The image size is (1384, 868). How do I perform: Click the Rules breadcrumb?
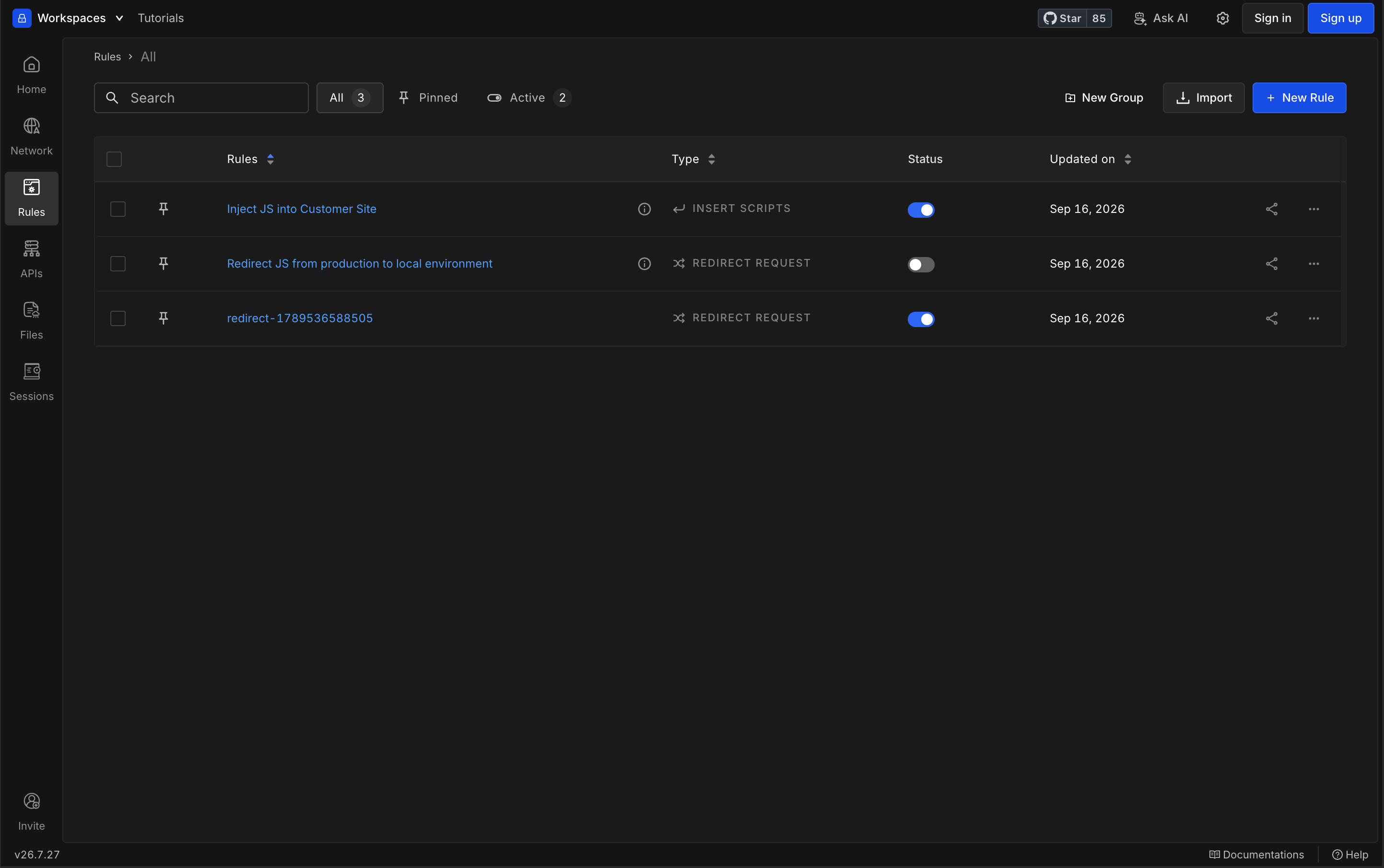tap(107, 57)
